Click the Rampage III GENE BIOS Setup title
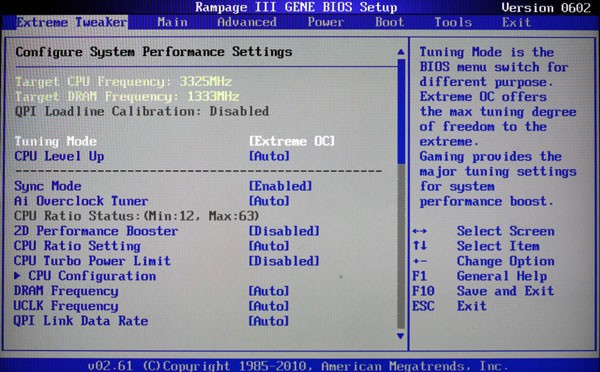600x372 pixels. [x=296, y=7]
